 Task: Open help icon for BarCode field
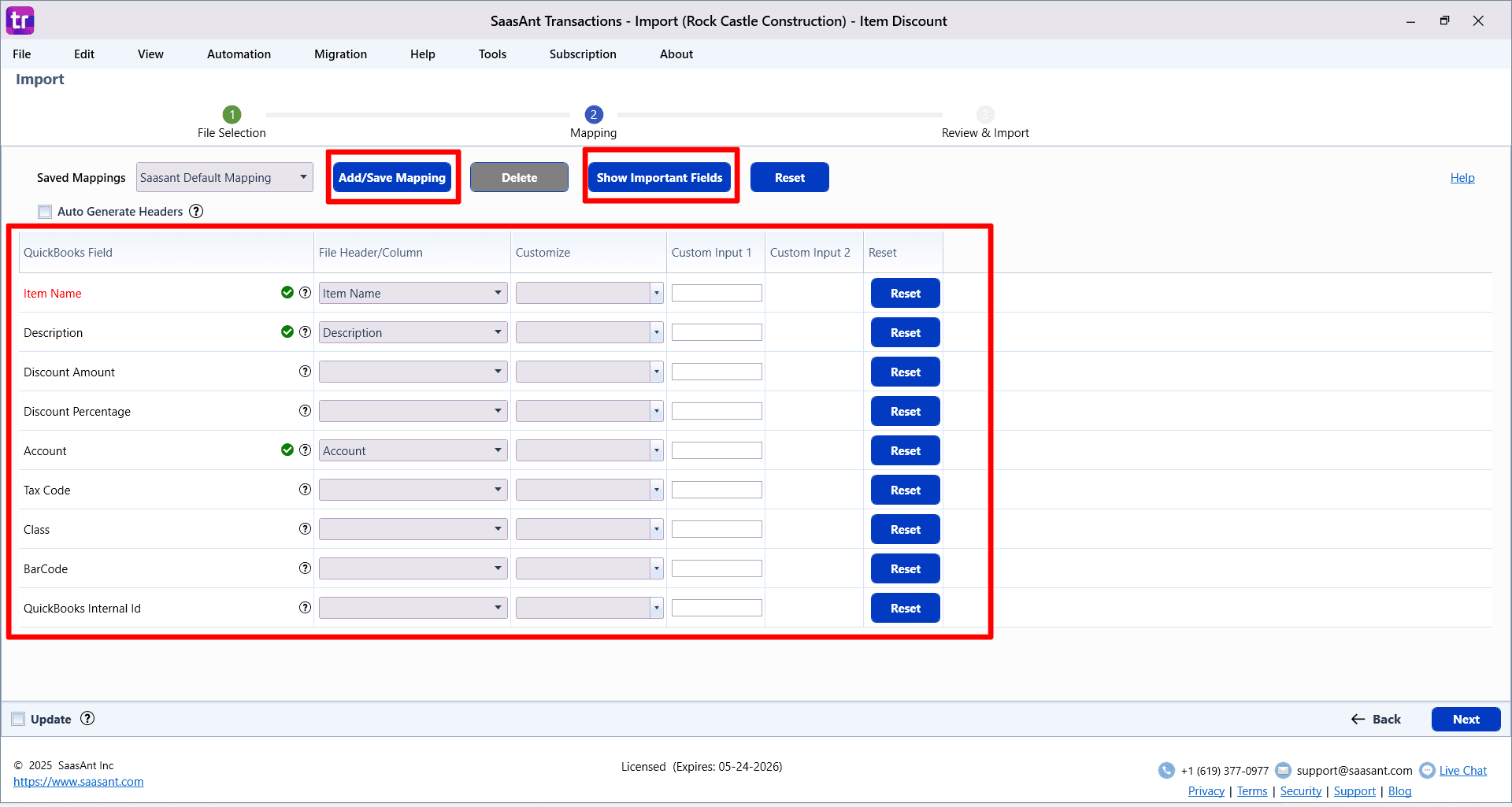(305, 568)
